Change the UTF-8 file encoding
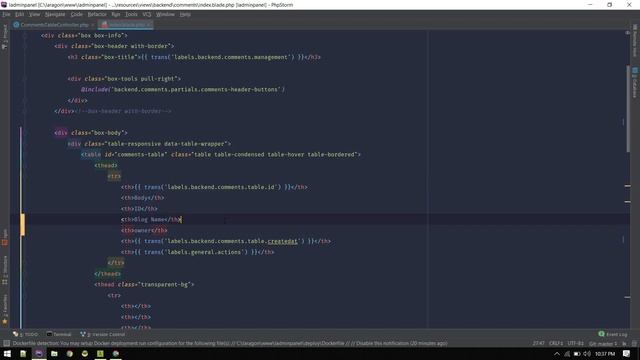The height and width of the screenshot is (360, 640). coord(576,343)
